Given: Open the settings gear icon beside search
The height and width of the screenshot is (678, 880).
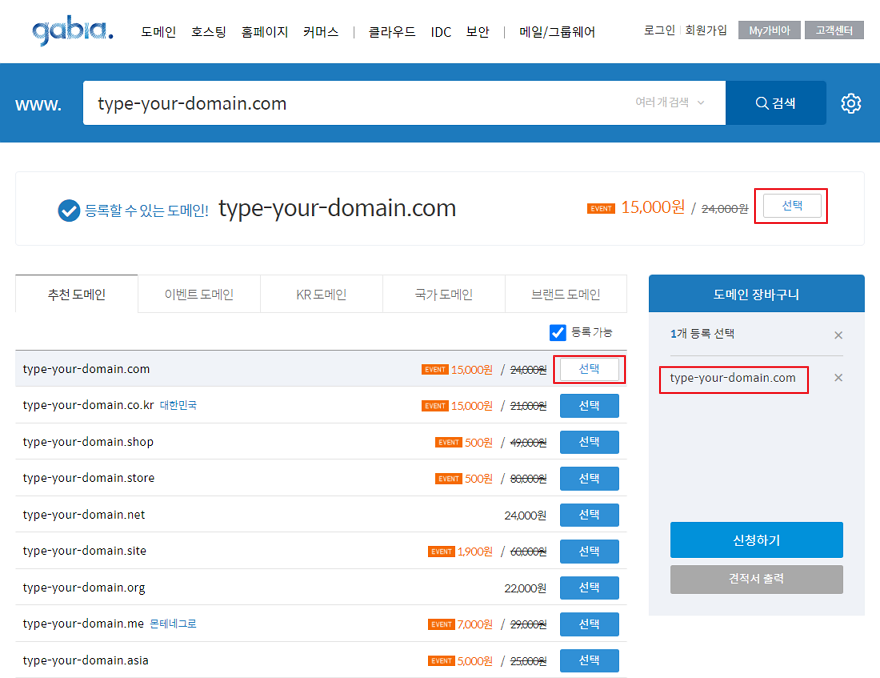Looking at the screenshot, I should pyautogui.click(x=851, y=103).
